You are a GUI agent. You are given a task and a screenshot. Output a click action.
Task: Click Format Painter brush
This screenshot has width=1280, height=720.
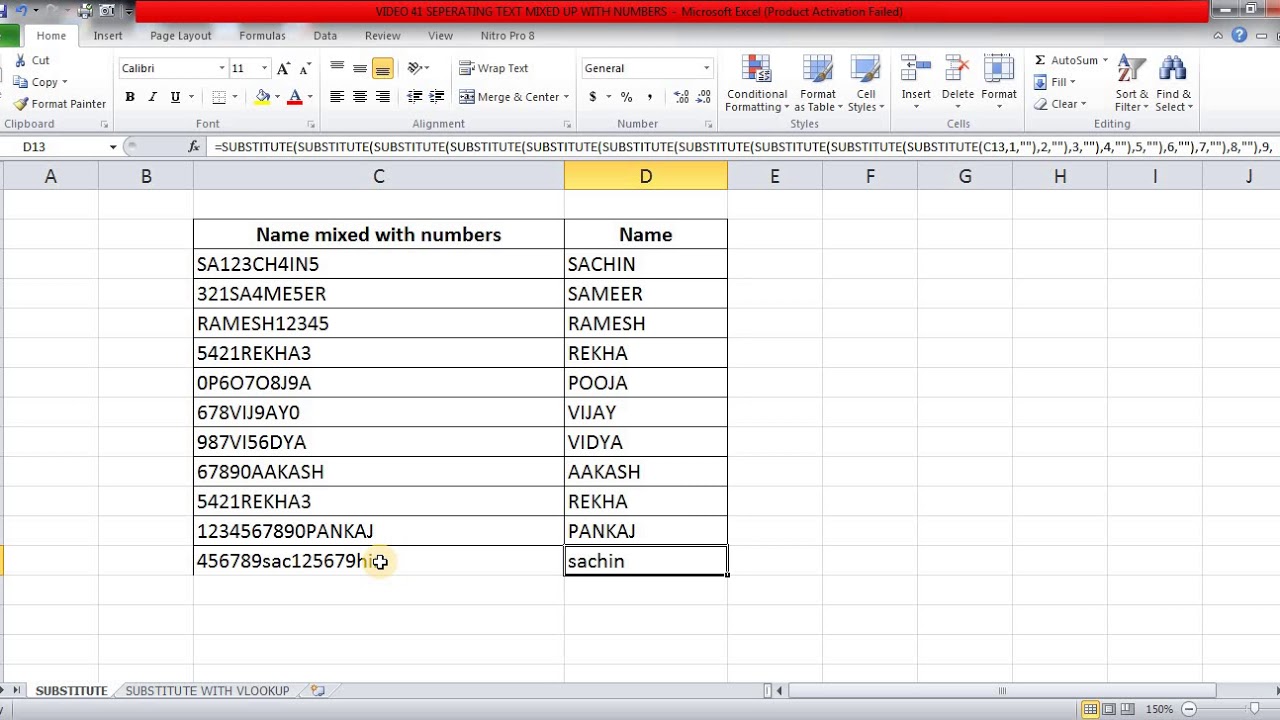point(20,103)
